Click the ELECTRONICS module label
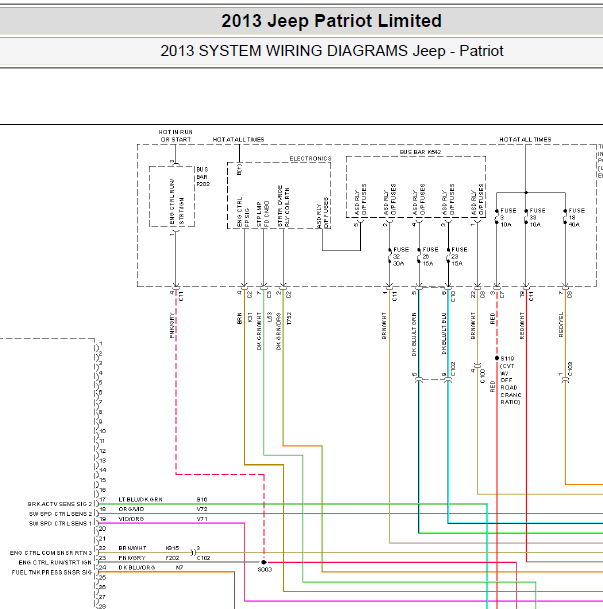The image size is (603, 609). (310, 159)
